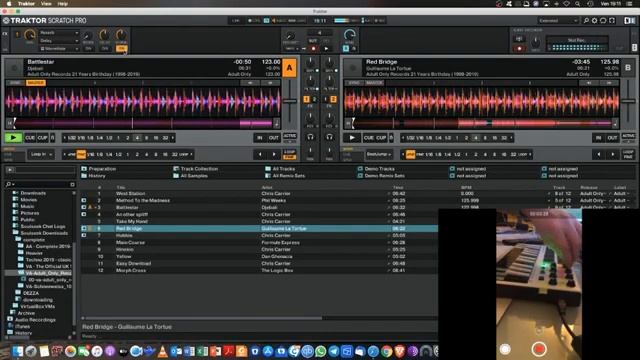
Task: Click the master clock play button
Action: point(326,49)
